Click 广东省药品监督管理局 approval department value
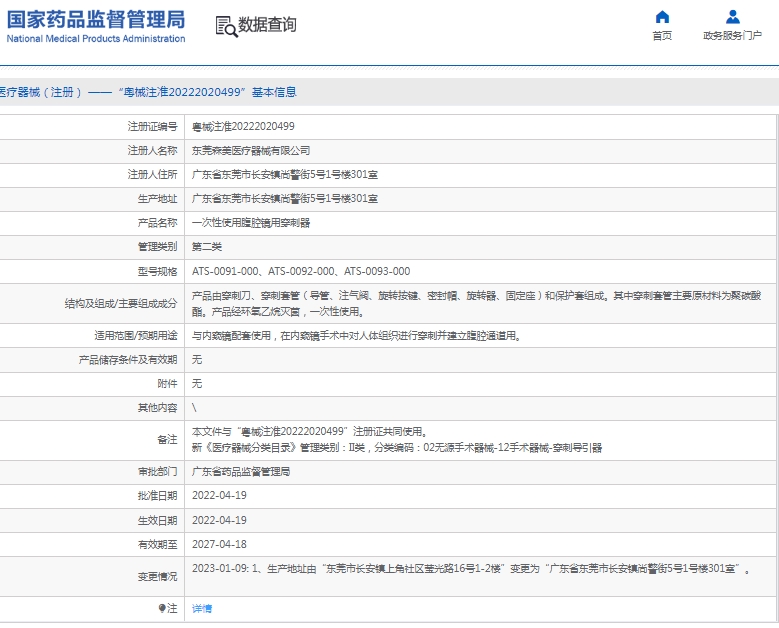Viewport: 779px width, 628px height. (x=241, y=471)
